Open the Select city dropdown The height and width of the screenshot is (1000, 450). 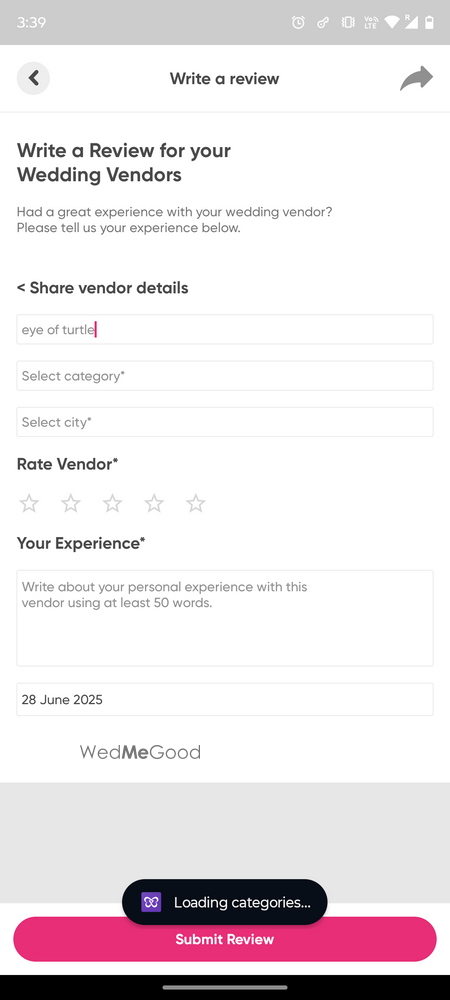(225, 422)
